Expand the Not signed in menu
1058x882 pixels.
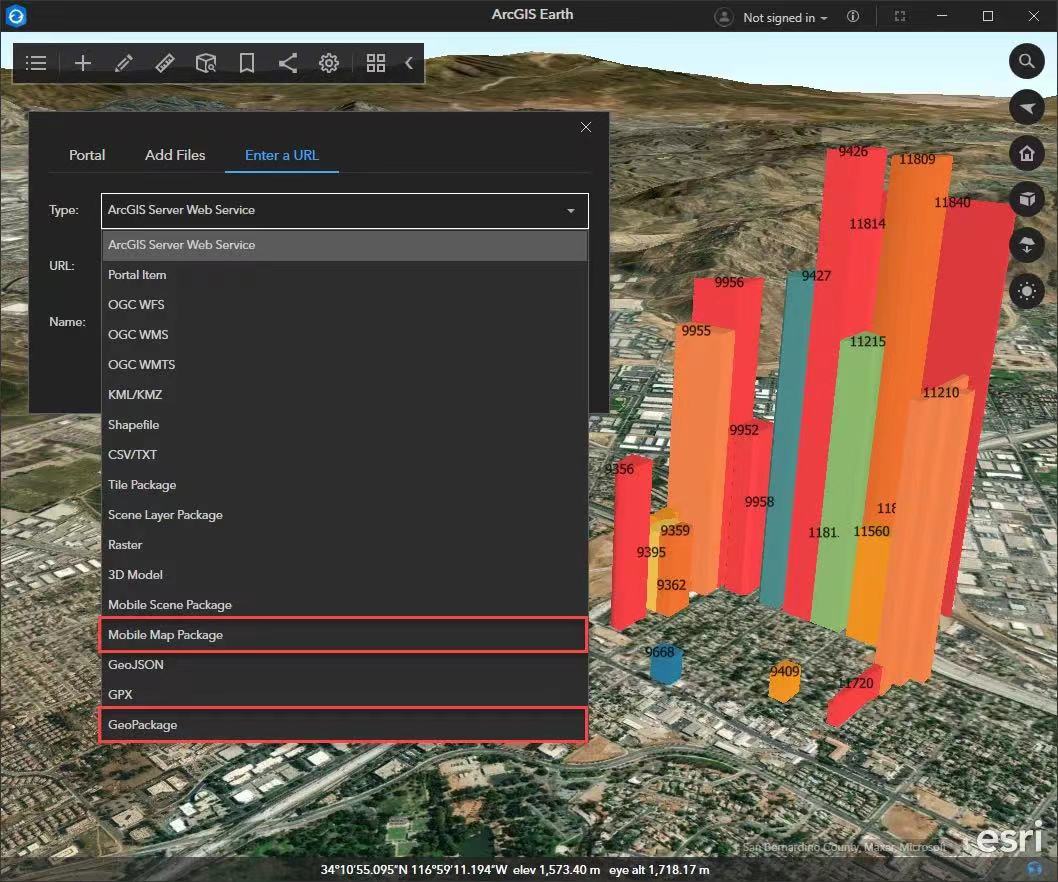point(770,16)
